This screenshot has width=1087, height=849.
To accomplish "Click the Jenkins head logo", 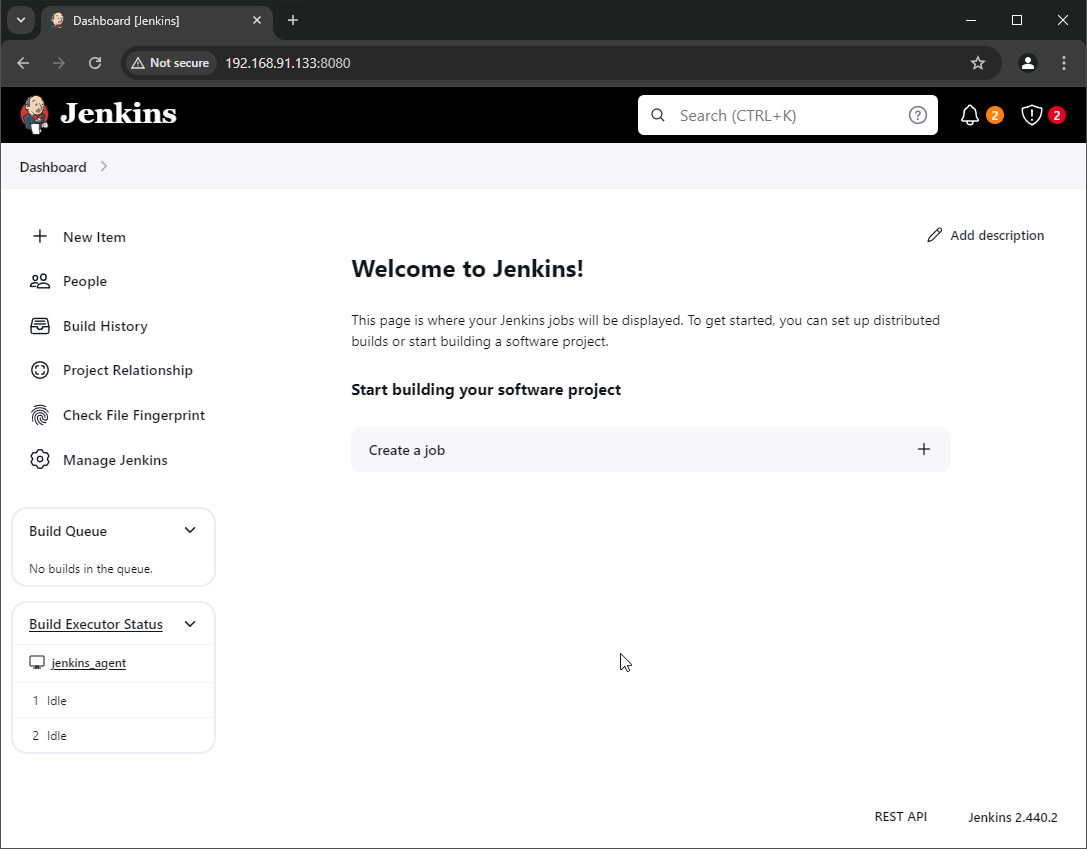I will pos(34,114).
